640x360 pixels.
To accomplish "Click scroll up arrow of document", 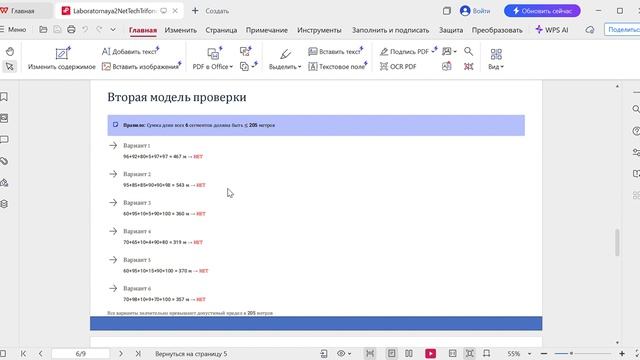I will point(617,86).
